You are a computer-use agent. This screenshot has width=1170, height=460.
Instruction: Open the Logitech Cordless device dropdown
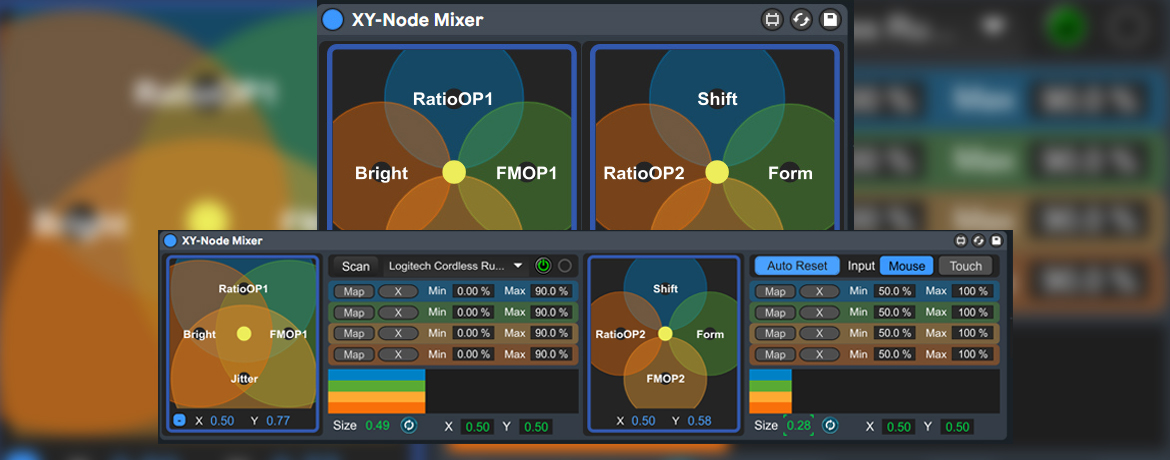tap(455, 266)
